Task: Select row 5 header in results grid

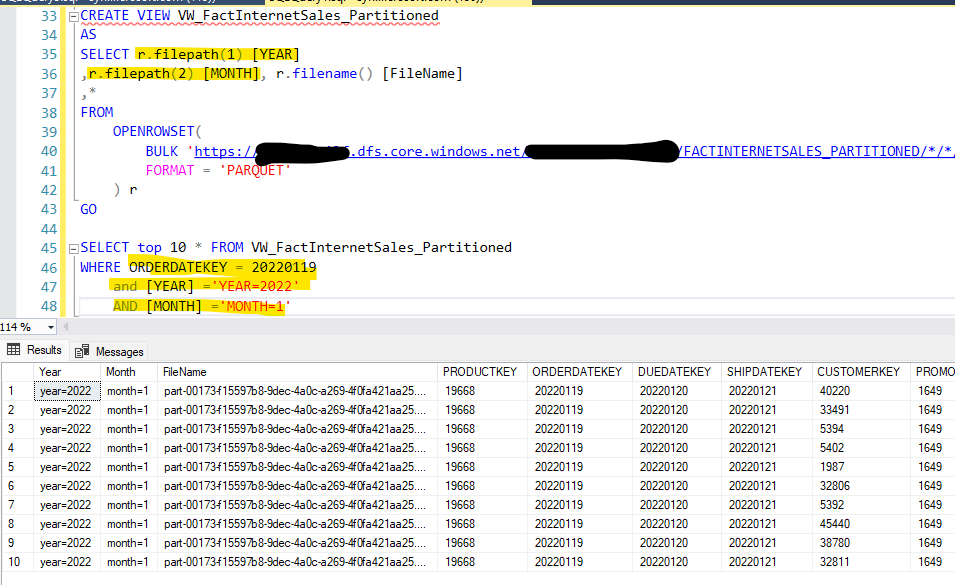Action: pyautogui.click(x=18, y=467)
